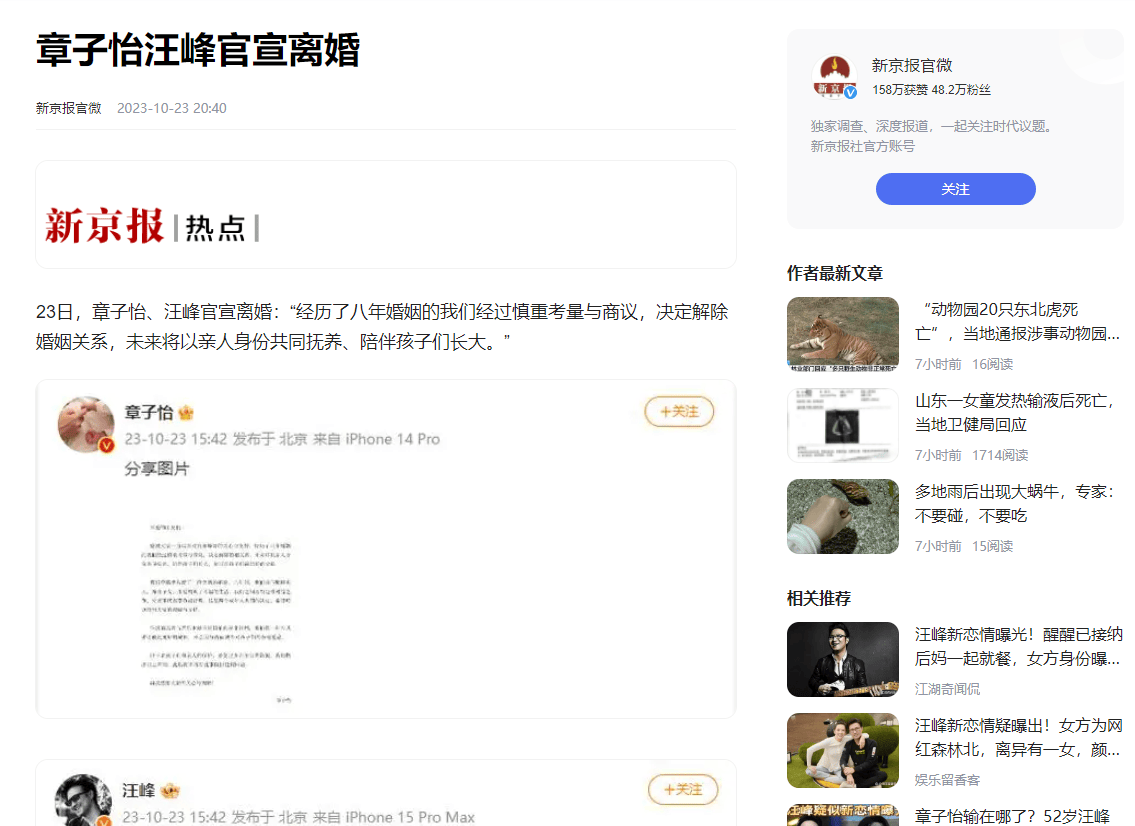Viewport: 1135px width, 826px height.
Task: Open the 章子怡输在哪了 recommended article
Action: pos(1012,817)
